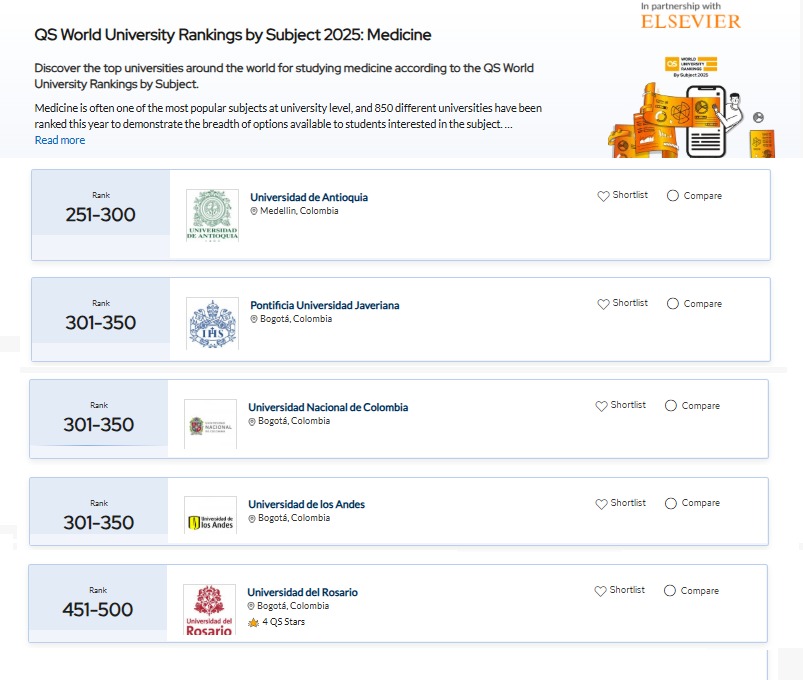Screen dimensions: 803x680
Task: Shortlist Universidad de Antioquia with heart icon
Action: (x=603, y=196)
